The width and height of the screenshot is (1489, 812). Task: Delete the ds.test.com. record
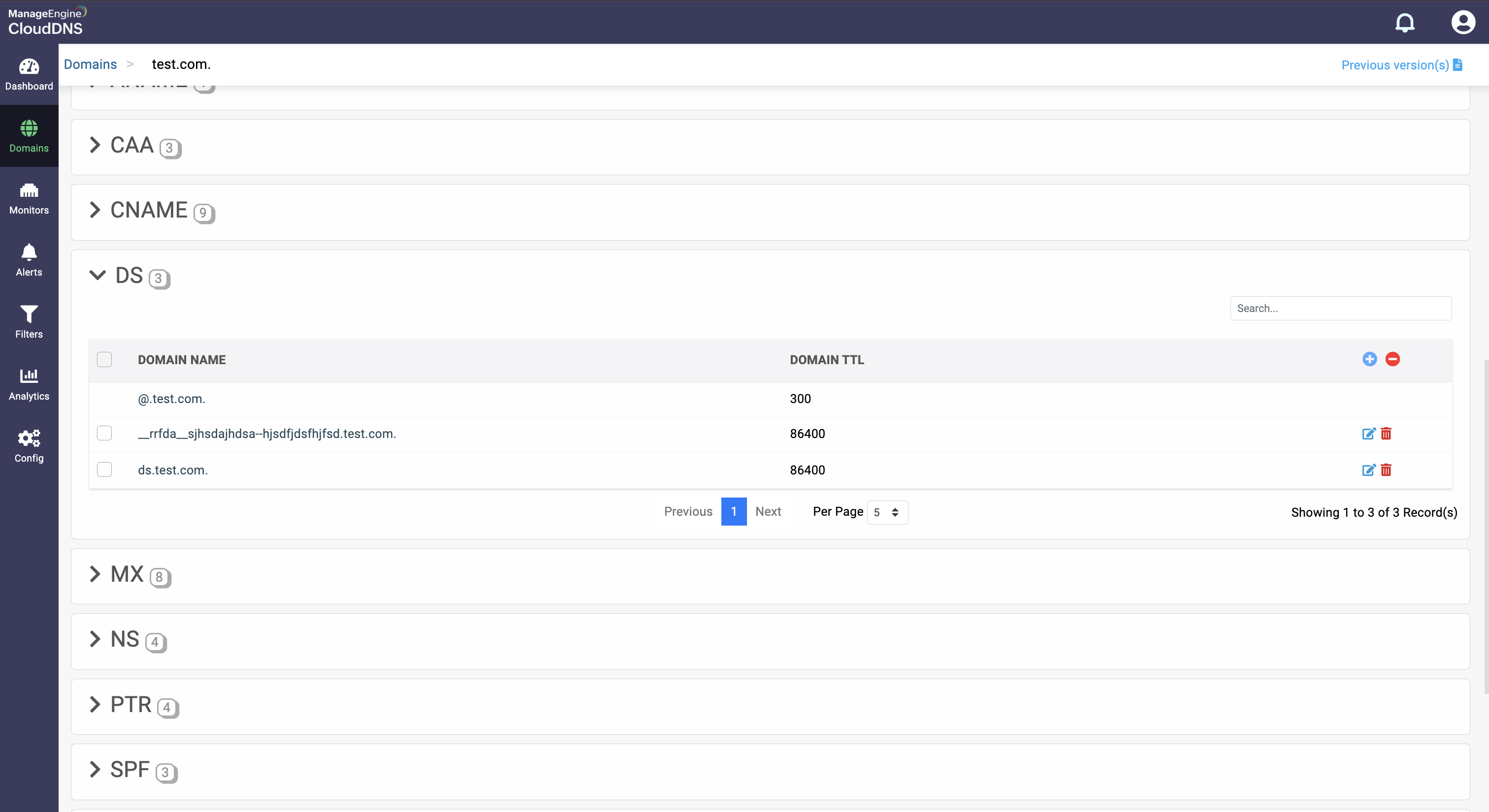tap(1386, 470)
